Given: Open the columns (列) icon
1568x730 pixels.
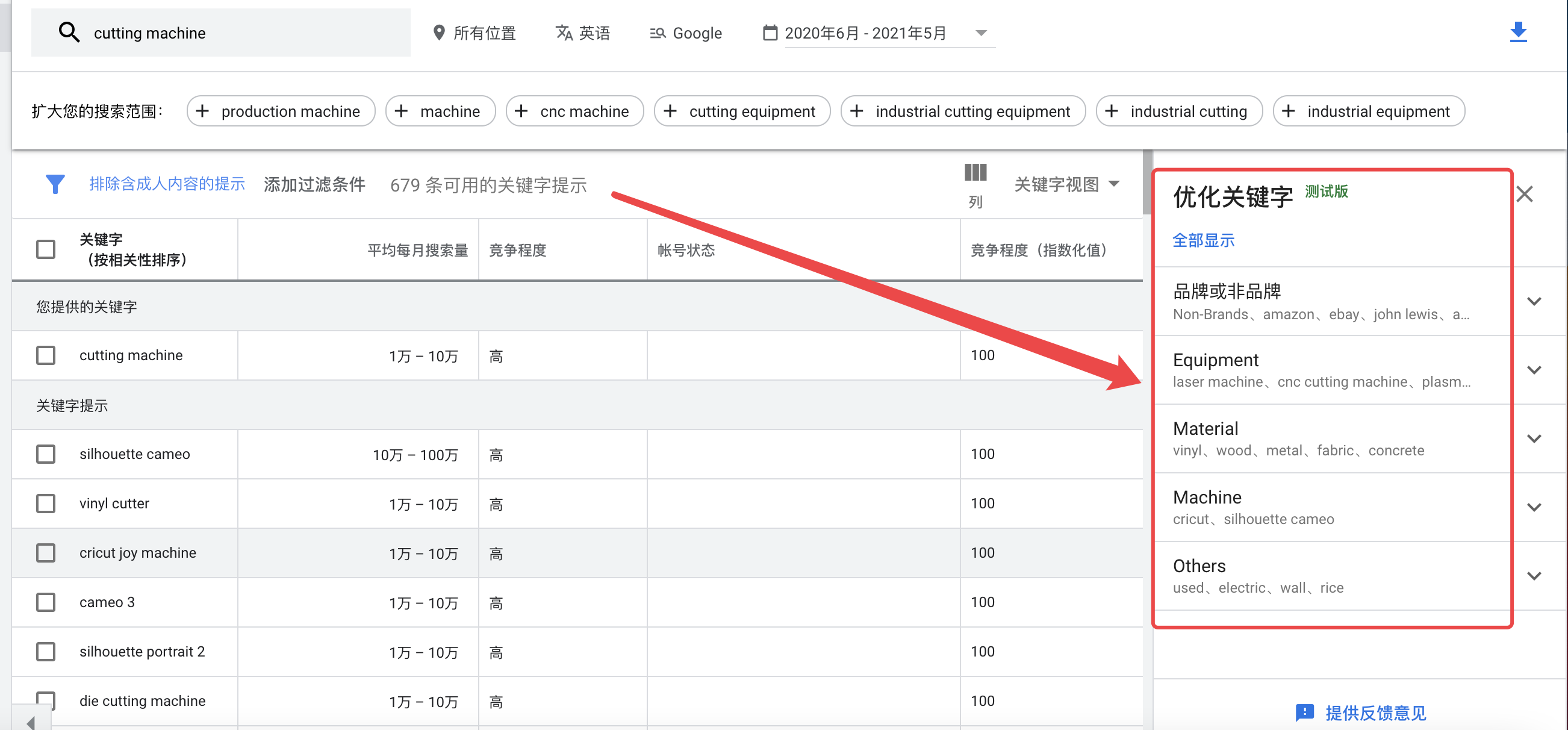Looking at the screenshot, I should tap(974, 173).
